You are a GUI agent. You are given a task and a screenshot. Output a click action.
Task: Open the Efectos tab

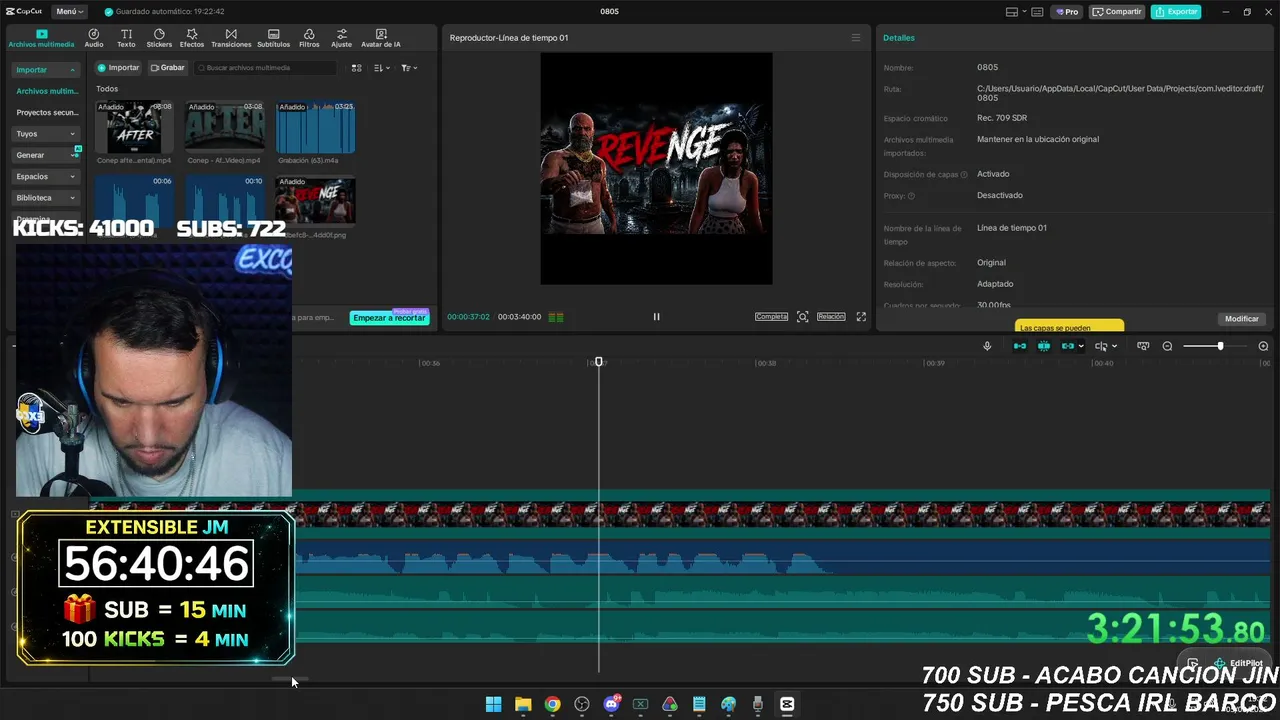[192, 38]
